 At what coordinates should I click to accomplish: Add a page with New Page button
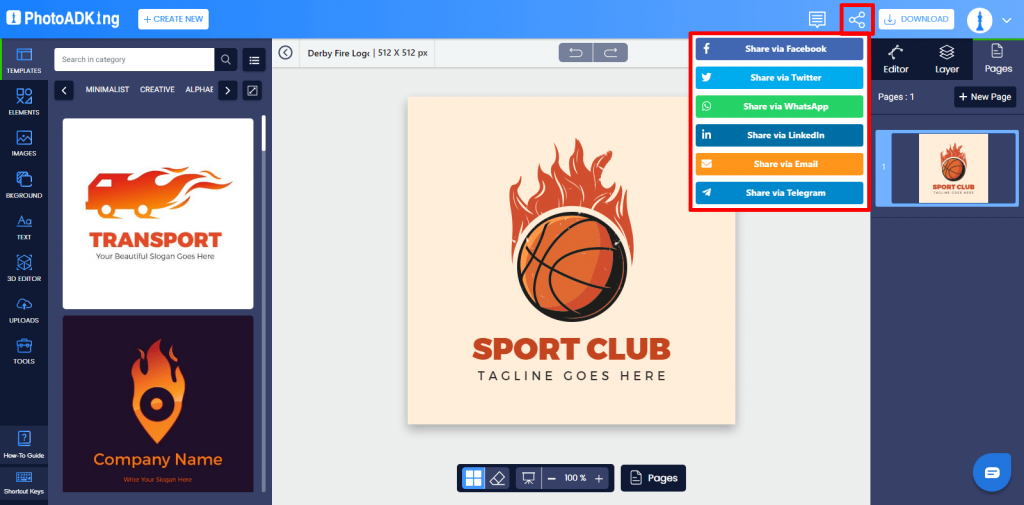(x=985, y=97)
